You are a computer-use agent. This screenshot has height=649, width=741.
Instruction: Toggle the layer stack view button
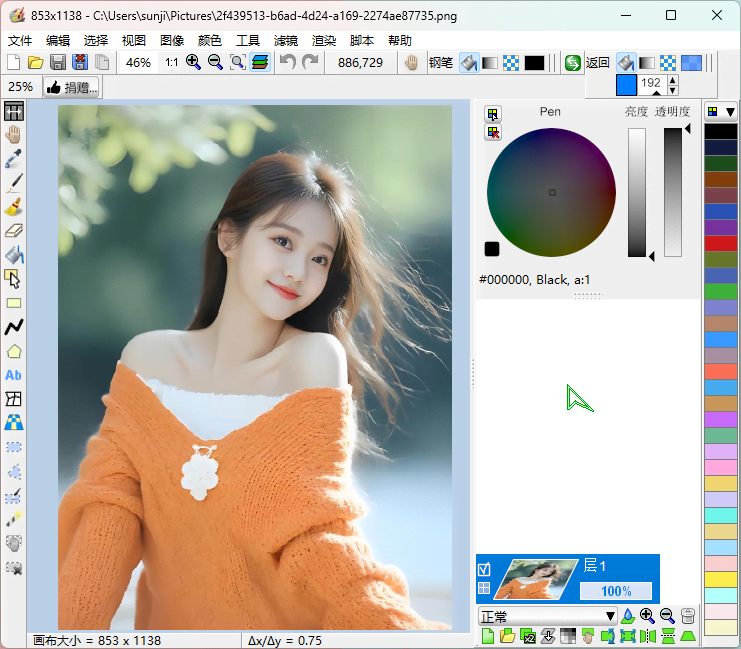click(260, 62)
